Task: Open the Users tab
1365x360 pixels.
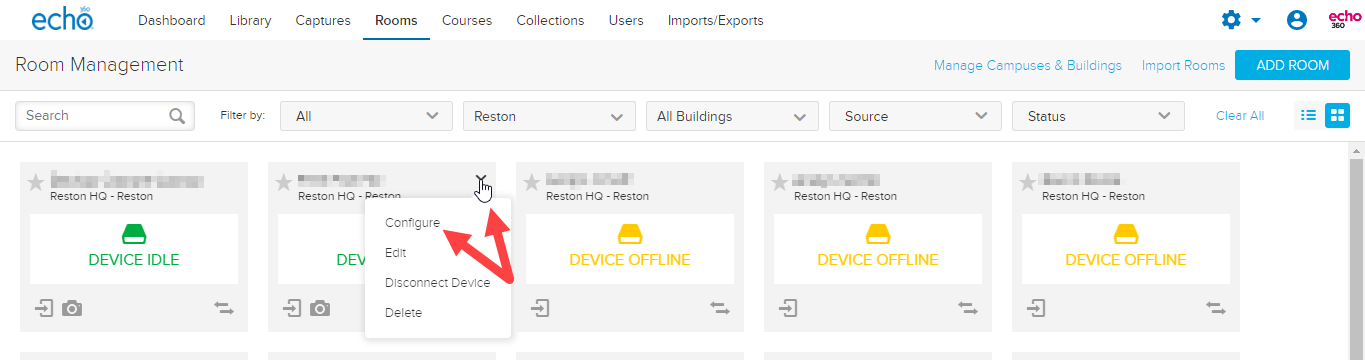Action: point(626,20)
